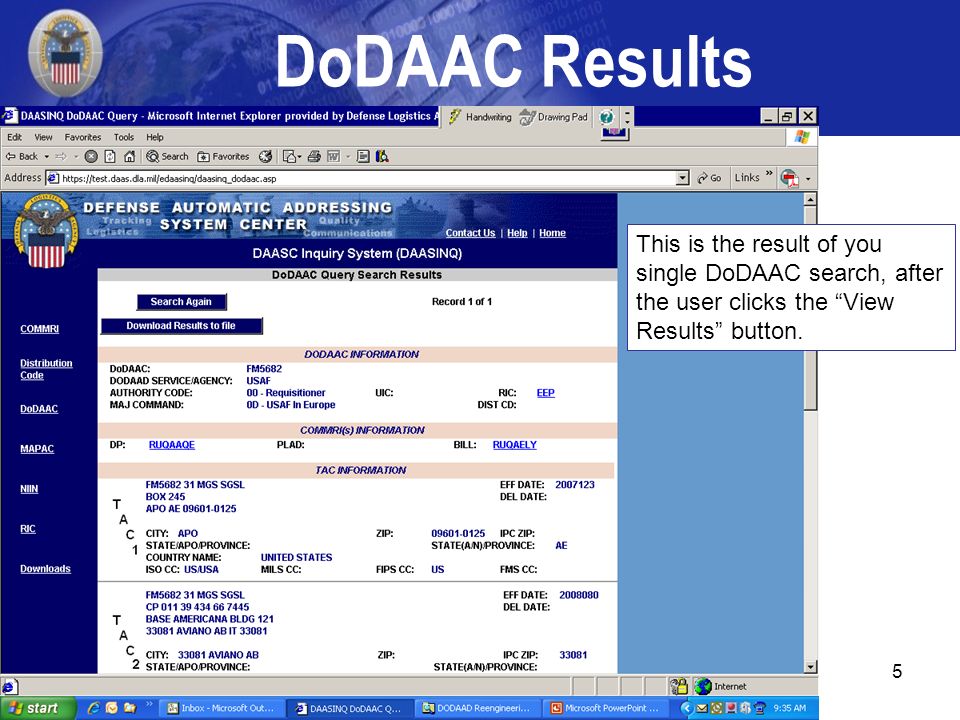Launch Outlook Express quick launch icon
This screenshot has height=720, width=960.
click(111, 708)
